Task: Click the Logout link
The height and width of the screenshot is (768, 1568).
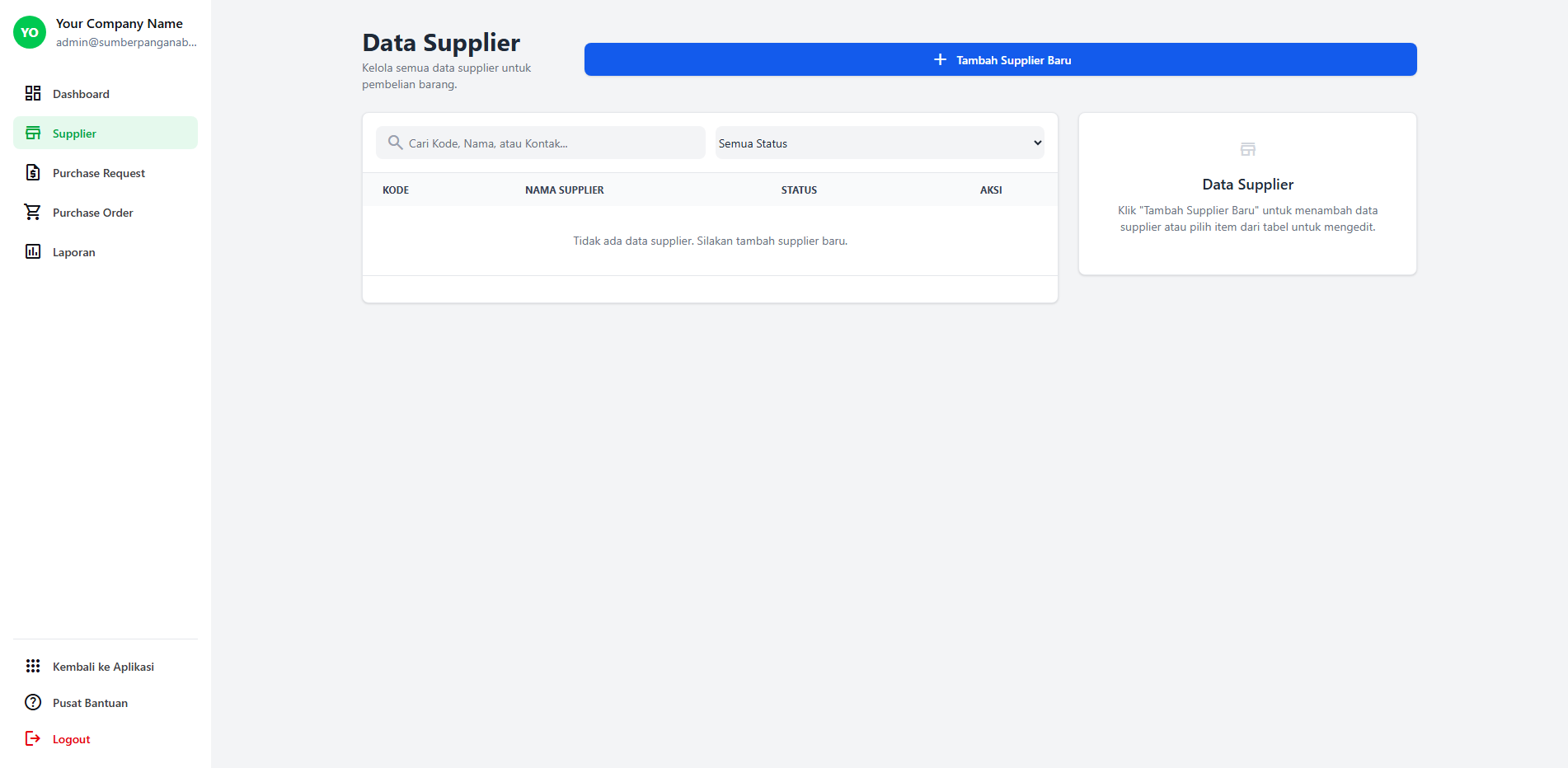Action: pos(71,738)
